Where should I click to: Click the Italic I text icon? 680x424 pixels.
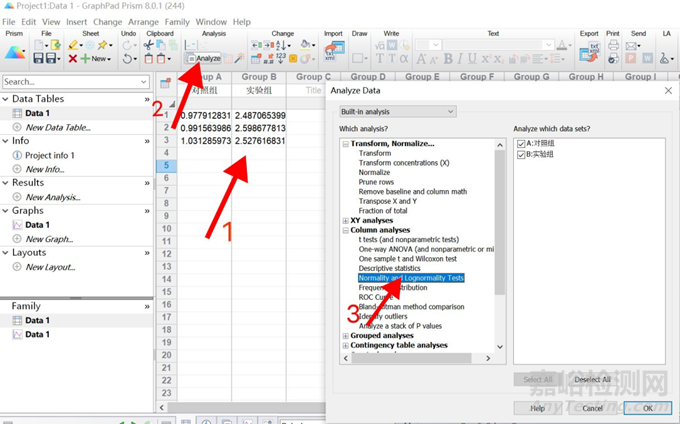pos(460,58)
